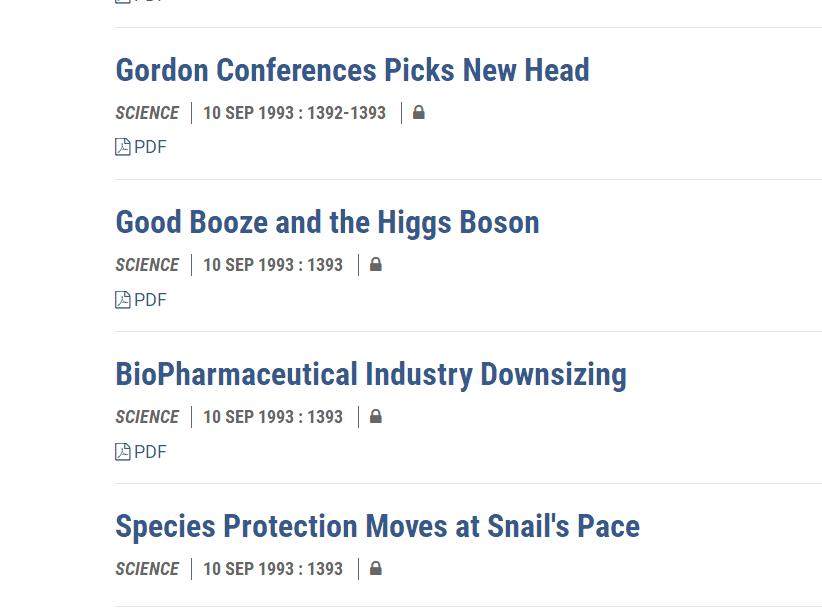
Task: Click PDF text link for Gordon Conferences
Action: click(150, 148)
